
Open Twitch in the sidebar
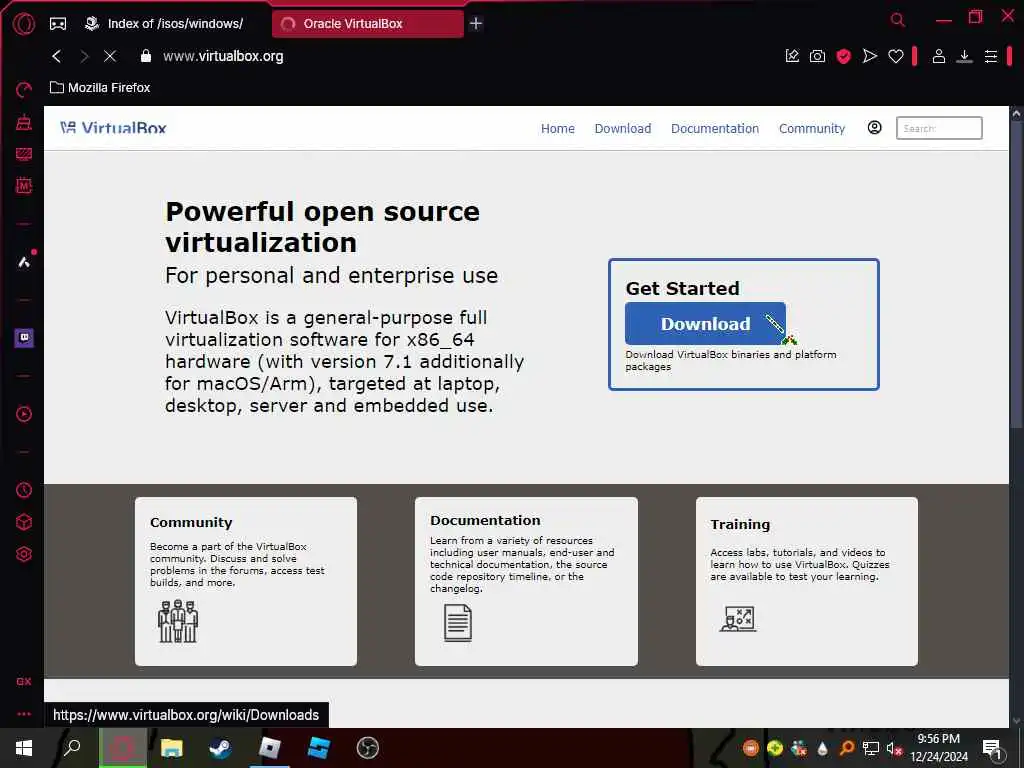[x=24, y=338]
